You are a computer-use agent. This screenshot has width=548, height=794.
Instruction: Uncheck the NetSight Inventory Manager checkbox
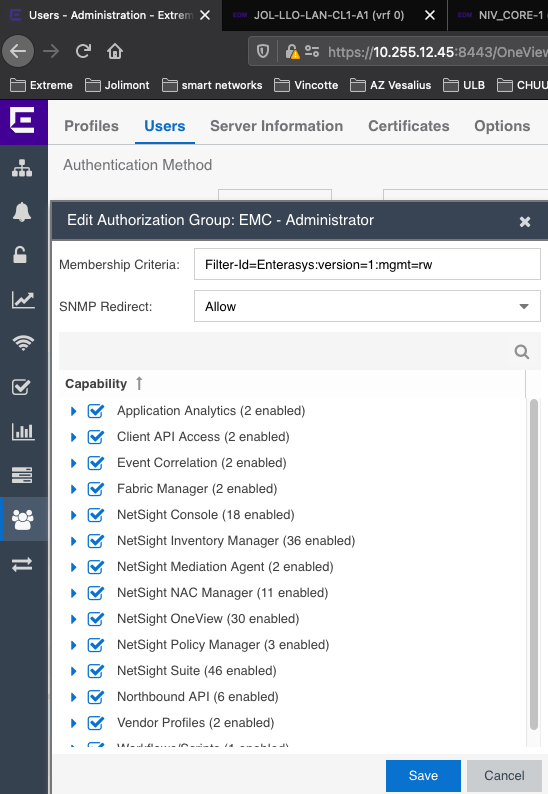pyautogui.click(x=96, y=541)
